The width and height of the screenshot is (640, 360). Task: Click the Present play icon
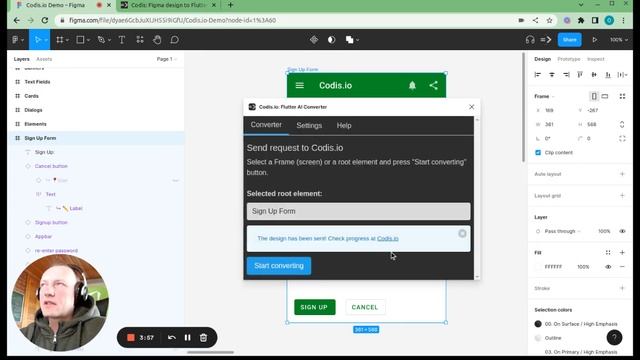(595, 40)
